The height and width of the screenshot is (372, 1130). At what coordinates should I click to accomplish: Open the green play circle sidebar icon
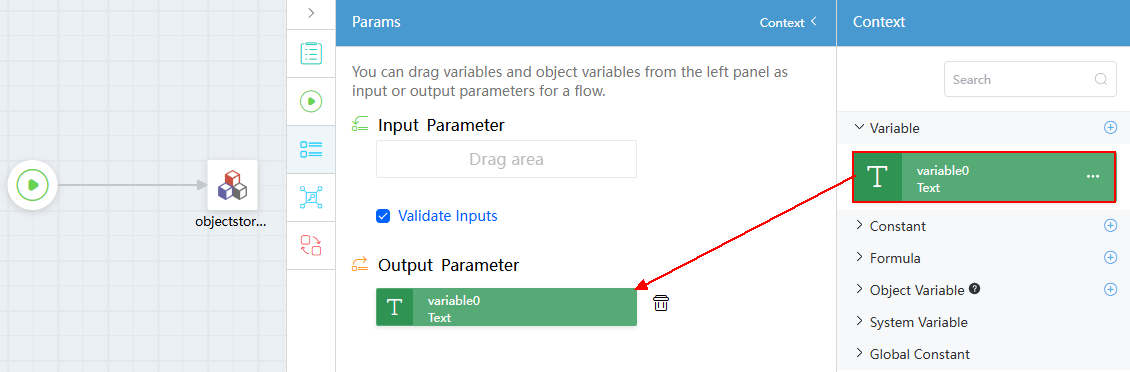point(311,101)
